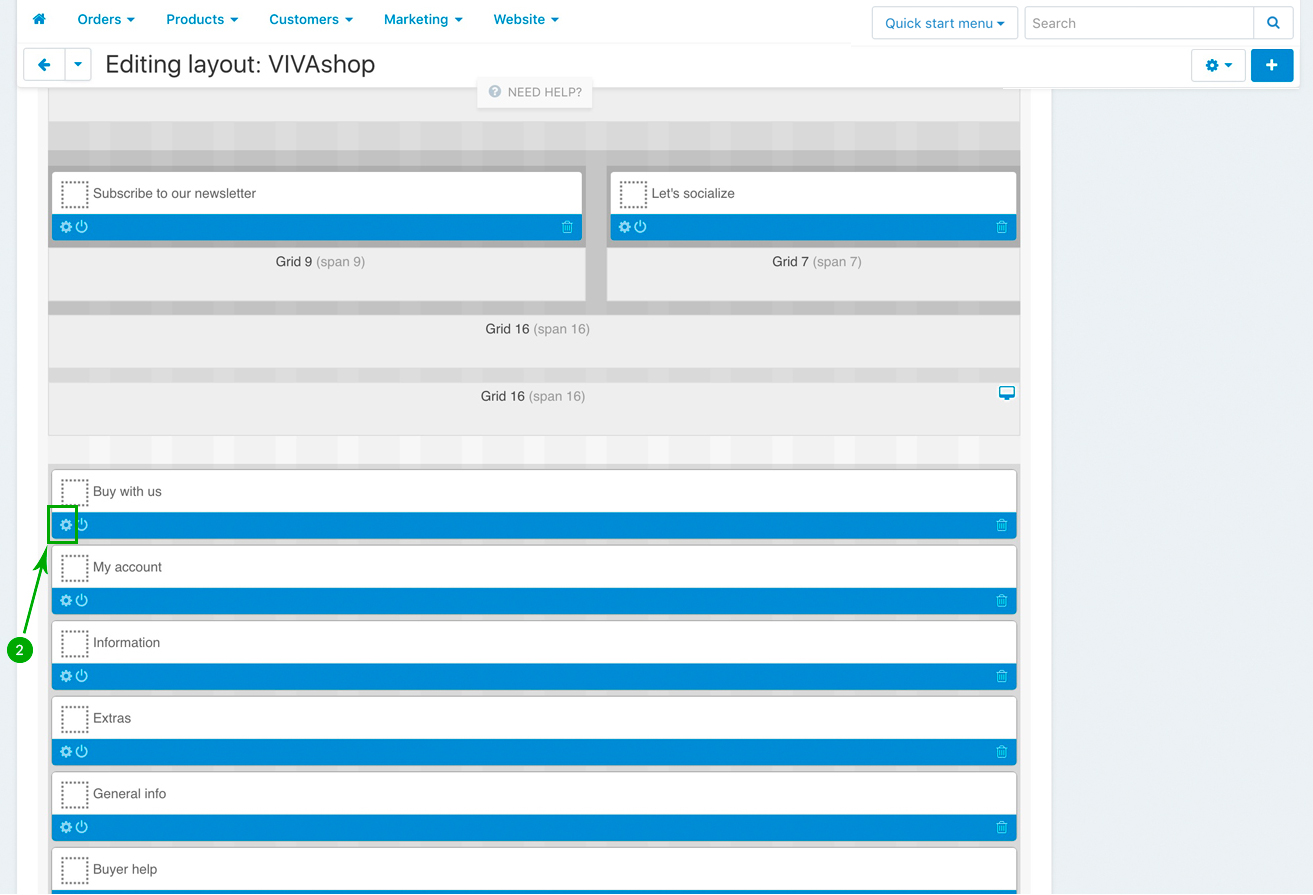Screen dimensions: 1313x895
Task: Delete the General info block
Action: (x=1001, y=827)
